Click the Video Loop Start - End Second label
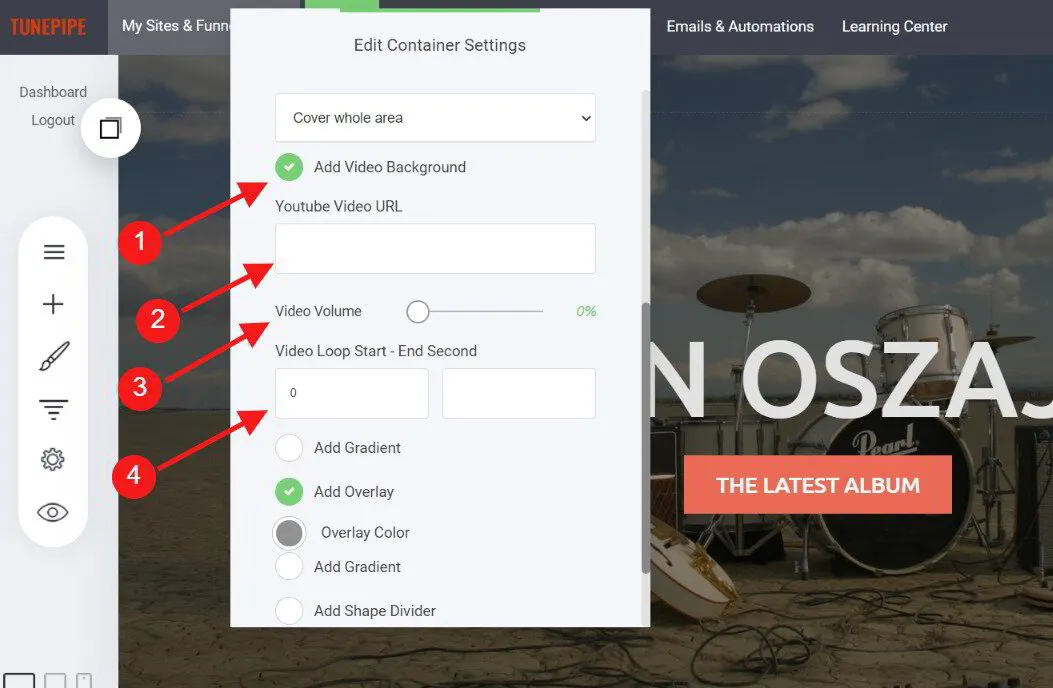 376,351
